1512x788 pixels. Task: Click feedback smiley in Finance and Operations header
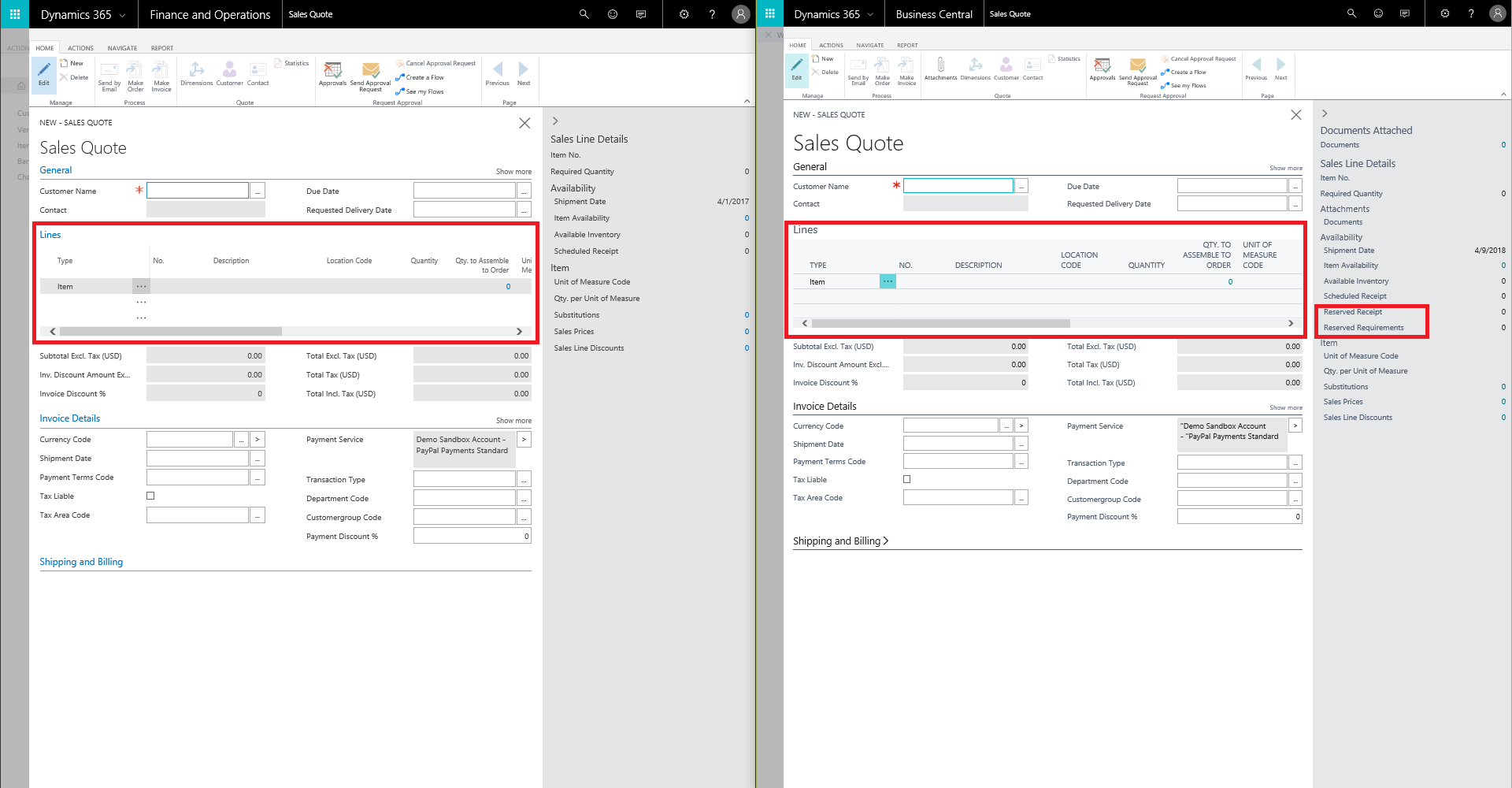[613, 14]
